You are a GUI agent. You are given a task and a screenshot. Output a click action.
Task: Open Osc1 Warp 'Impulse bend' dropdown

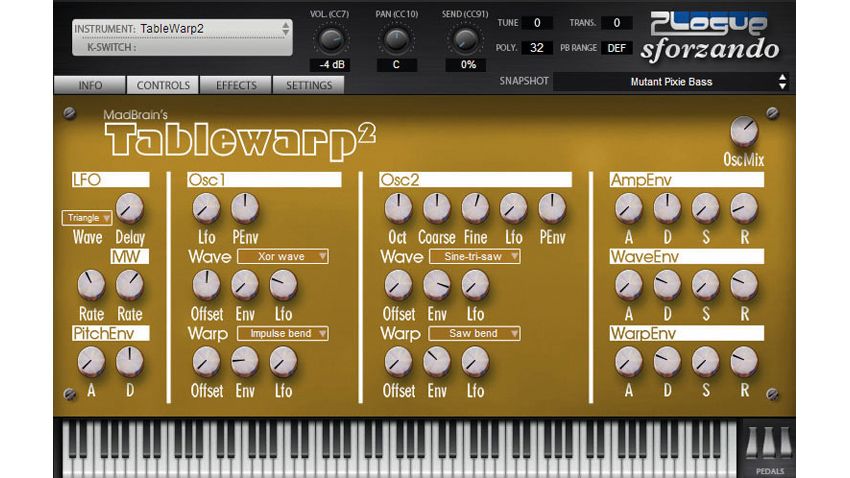click(x=282, y=333)
